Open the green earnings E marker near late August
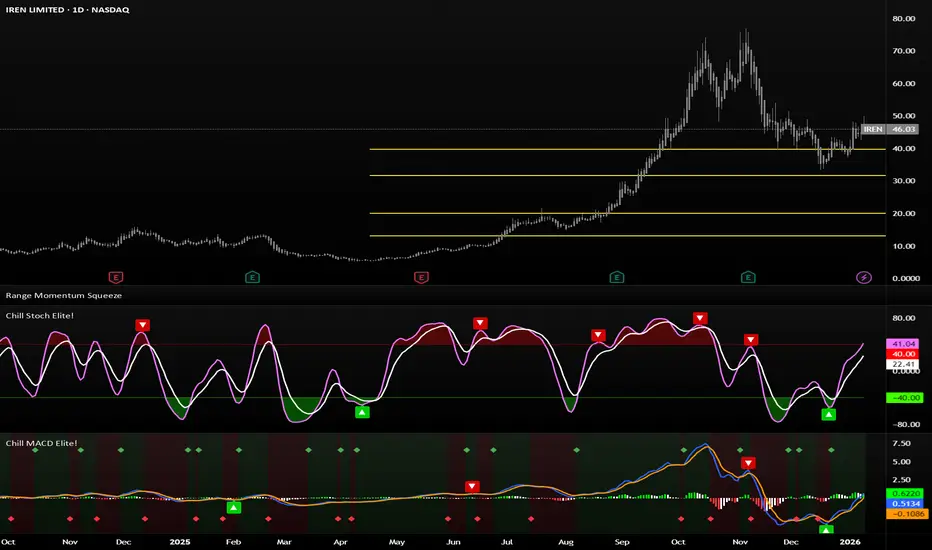The image size is (932, 550). [x=617, y=277]
